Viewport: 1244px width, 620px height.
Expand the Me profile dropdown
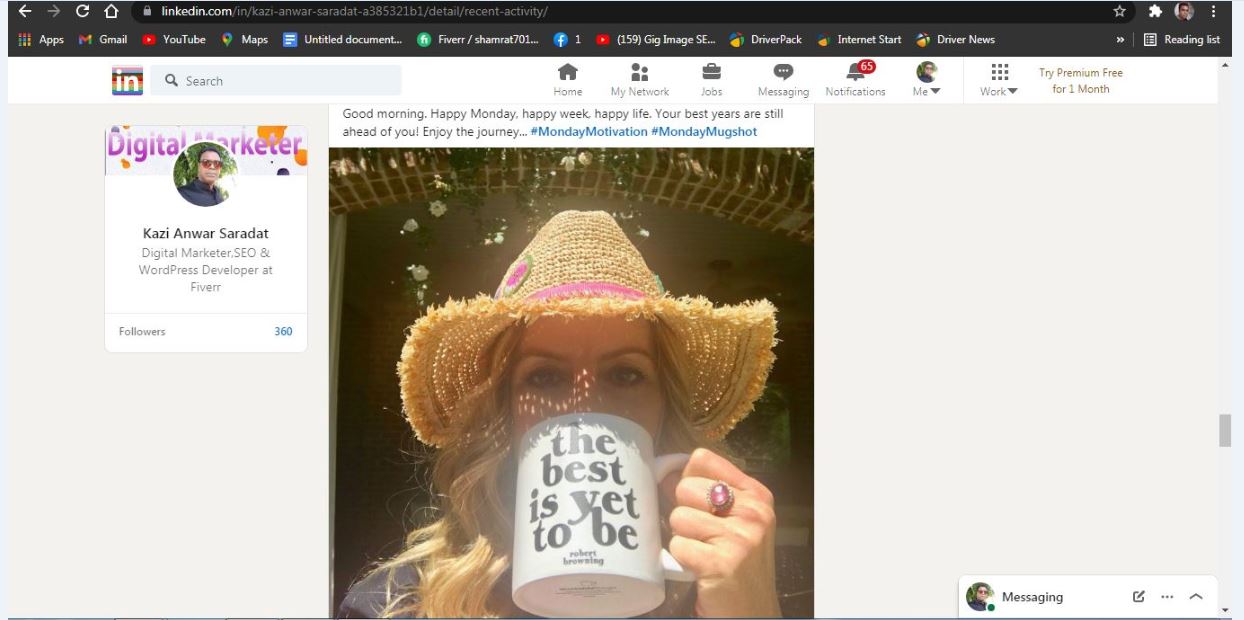click(x=927, y=80)
